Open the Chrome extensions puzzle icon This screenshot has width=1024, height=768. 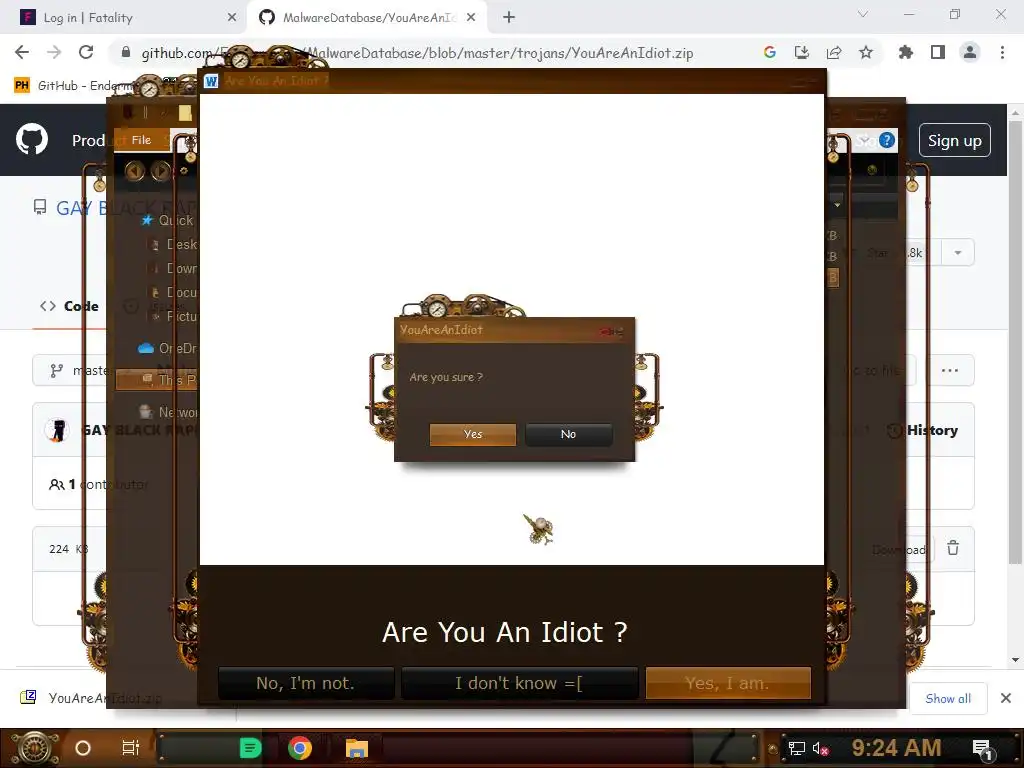[905, 52]
